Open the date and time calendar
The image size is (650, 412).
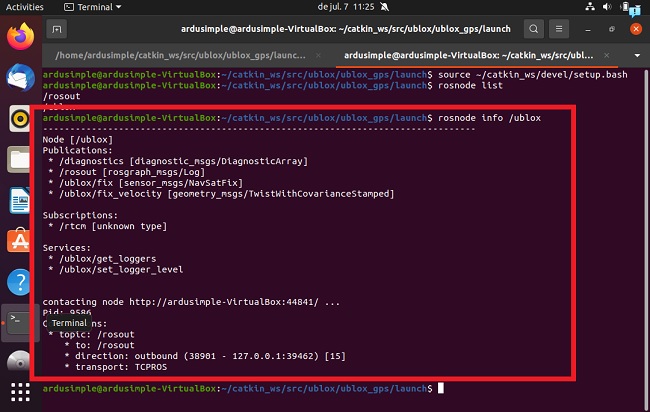(324, 7)
